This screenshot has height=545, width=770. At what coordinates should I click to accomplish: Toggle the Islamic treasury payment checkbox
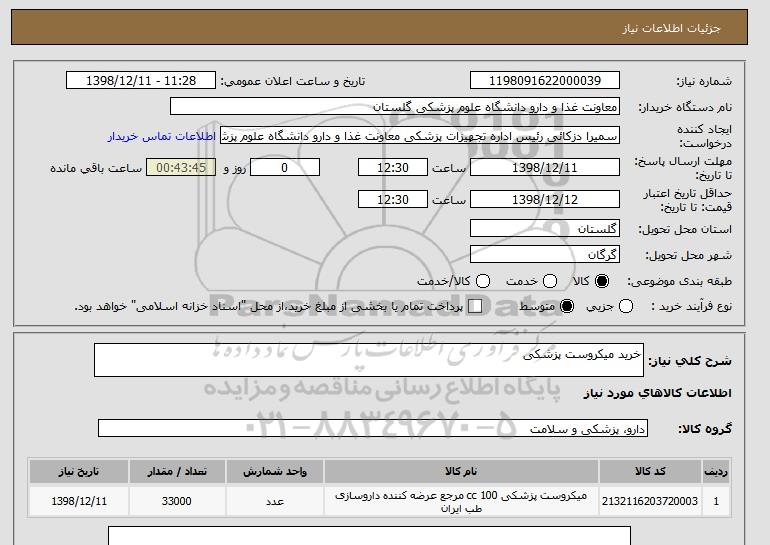coord(475,306)
